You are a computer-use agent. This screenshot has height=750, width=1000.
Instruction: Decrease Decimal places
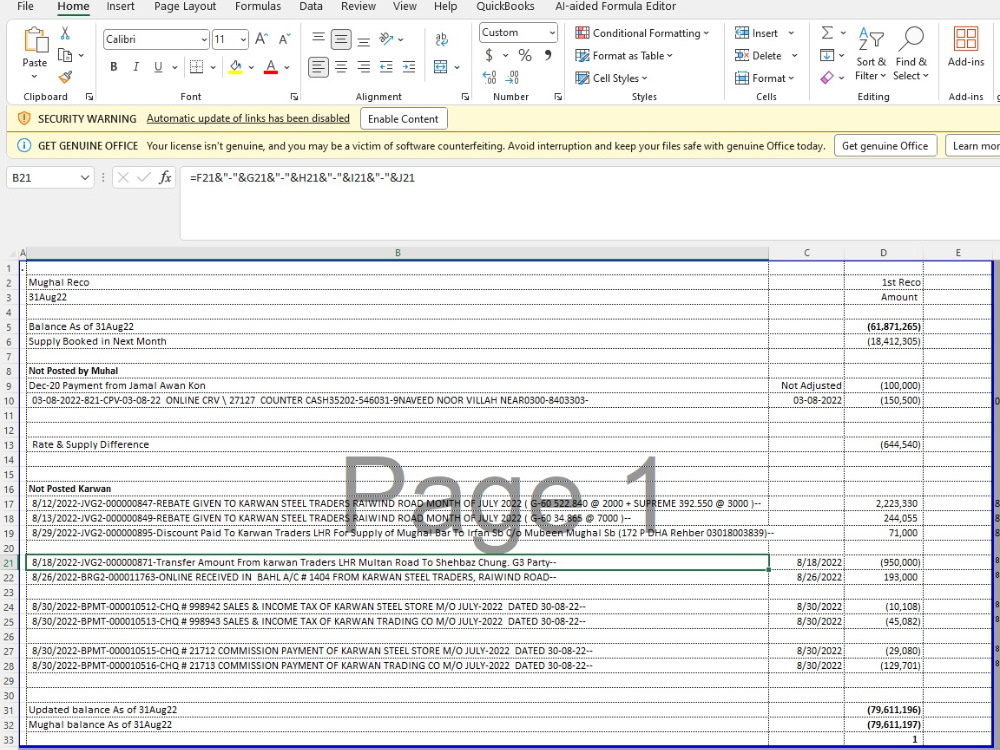click(x=511, y=78)
